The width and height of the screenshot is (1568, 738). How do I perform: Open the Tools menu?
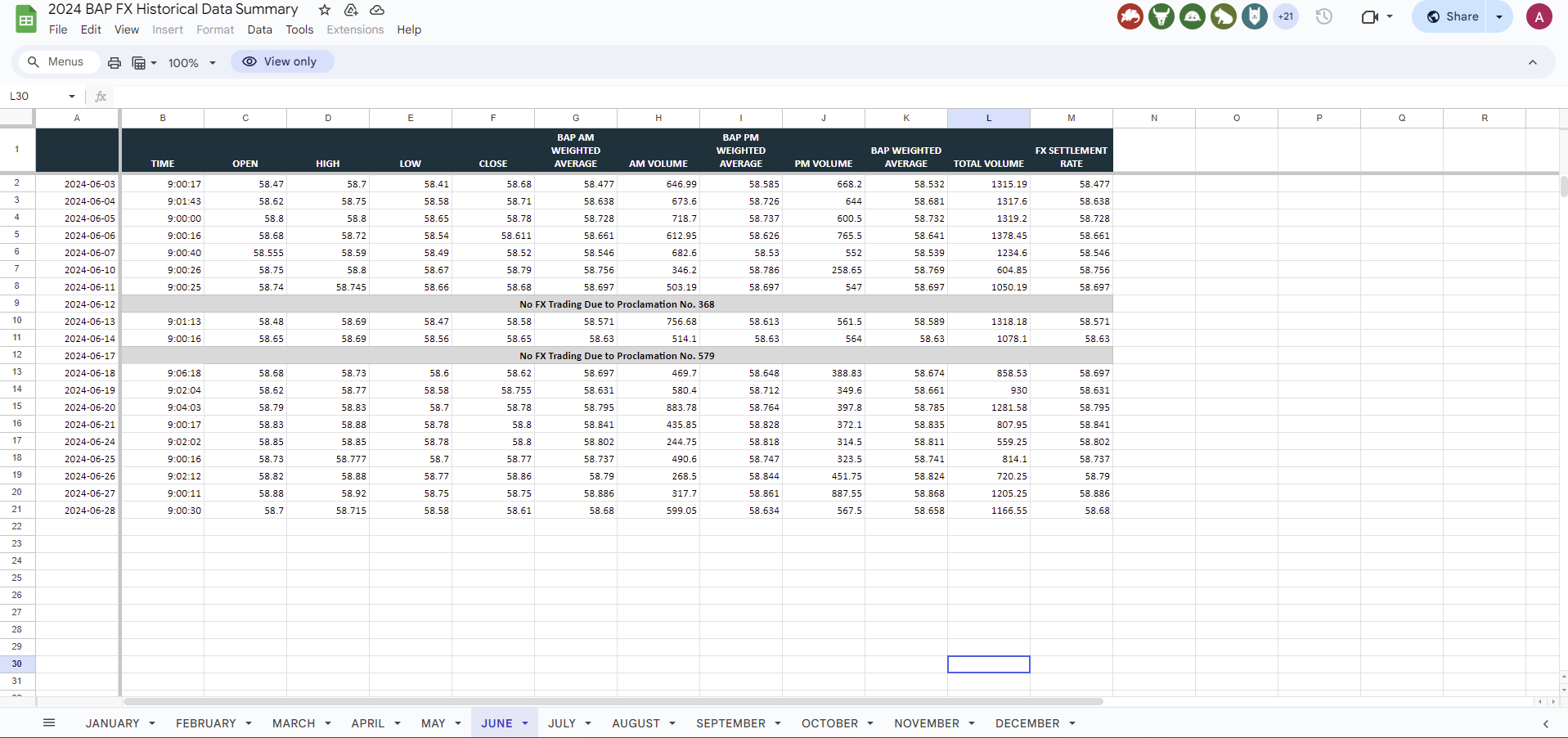pos(299,29)
